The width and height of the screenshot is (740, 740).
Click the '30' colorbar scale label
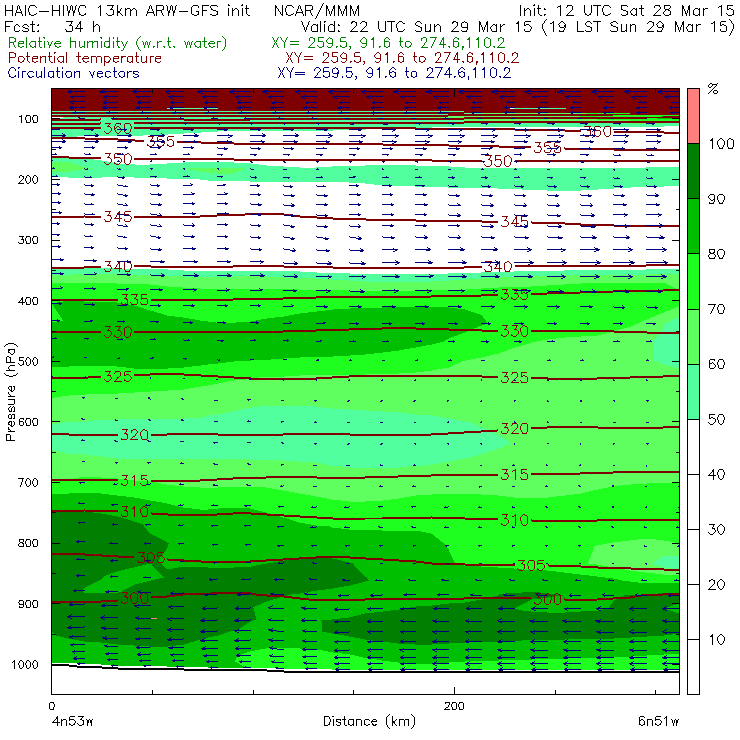click(717, 530)
